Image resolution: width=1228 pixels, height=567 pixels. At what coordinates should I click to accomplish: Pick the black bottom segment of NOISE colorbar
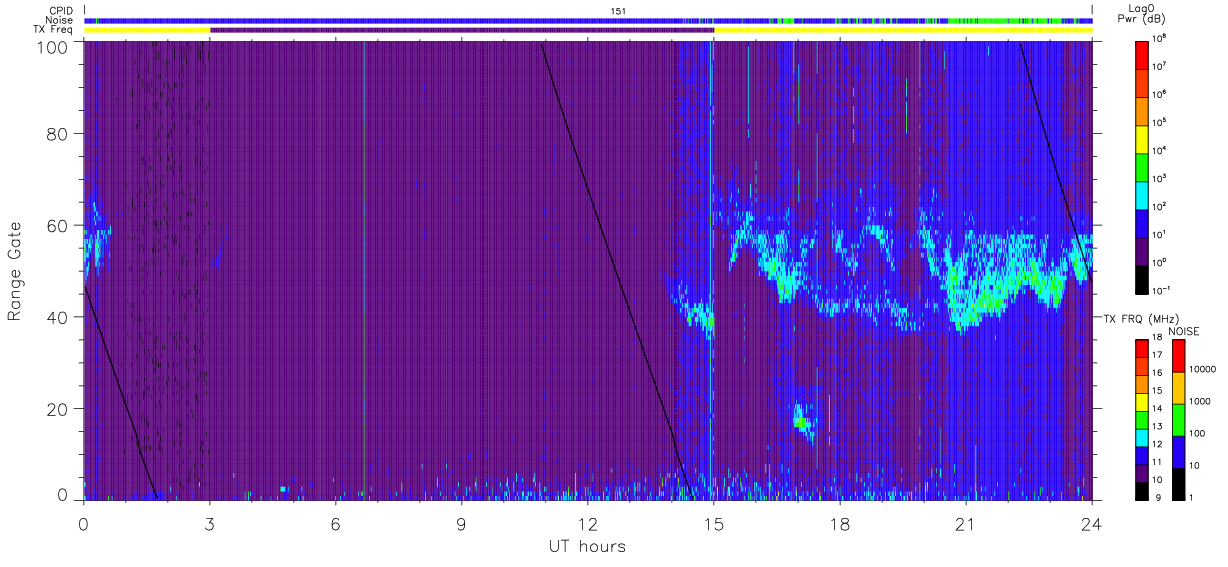click(x=1178, y=482)
